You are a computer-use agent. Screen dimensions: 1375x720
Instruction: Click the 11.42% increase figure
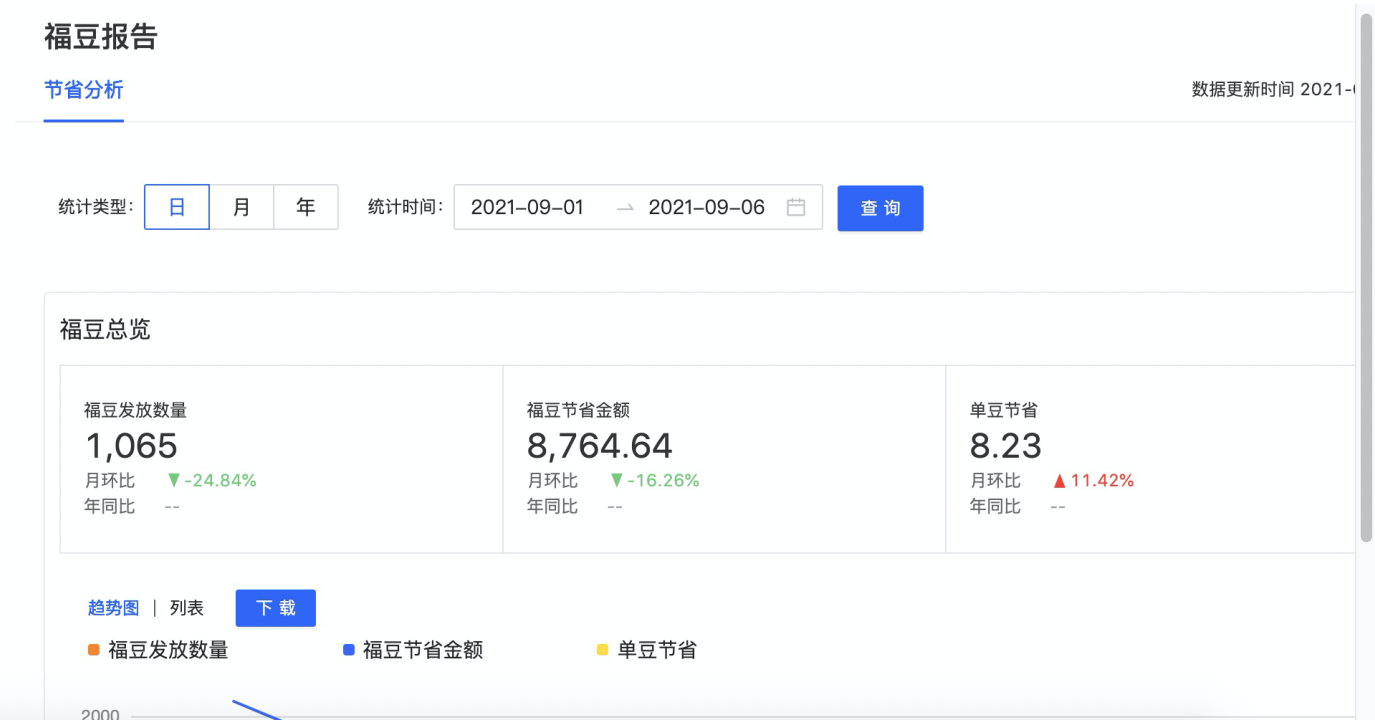click(1093, 481)
